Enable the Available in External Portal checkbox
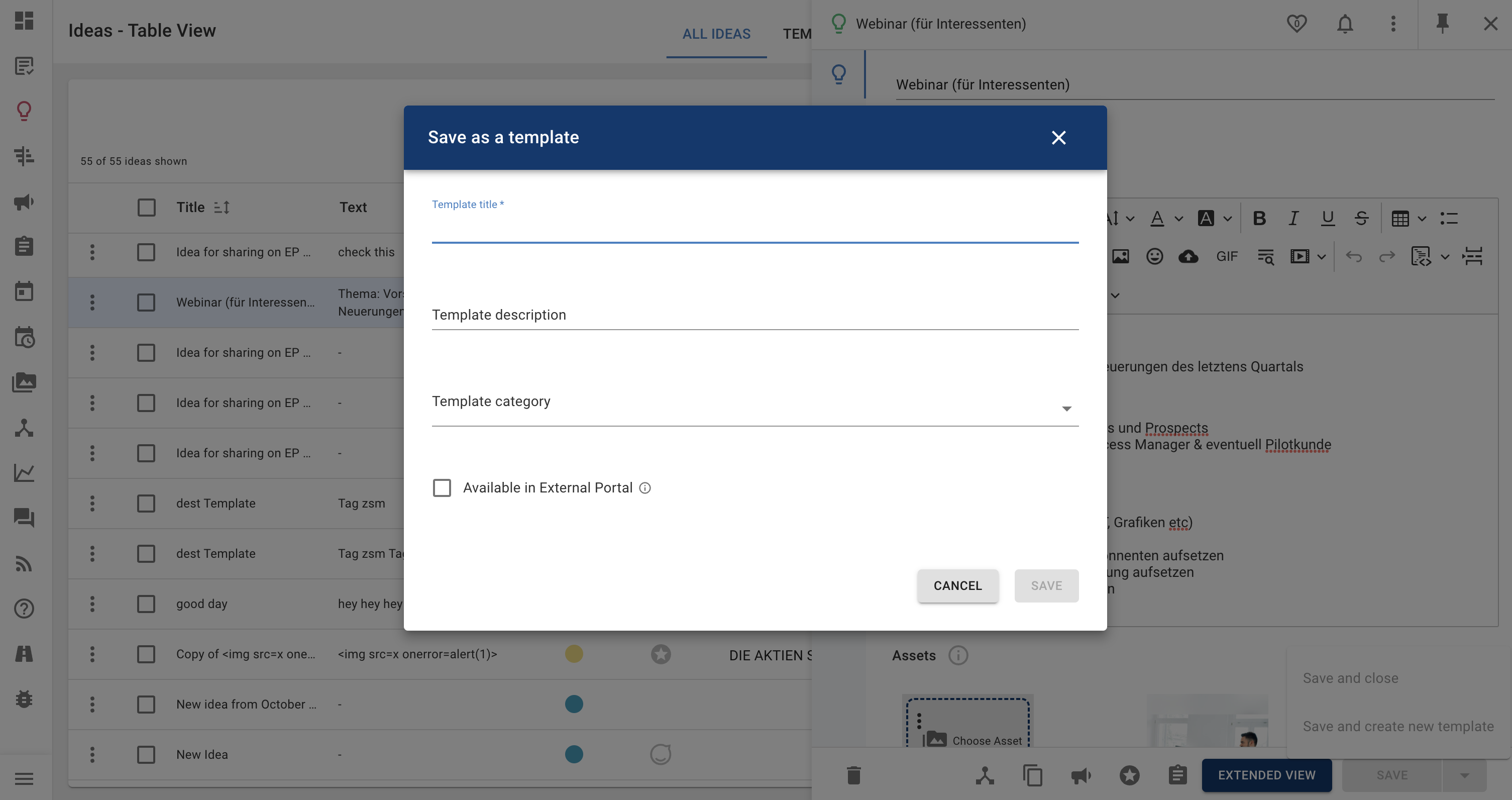This screenshot has width=1512, height=800. (x=442, y=487)
